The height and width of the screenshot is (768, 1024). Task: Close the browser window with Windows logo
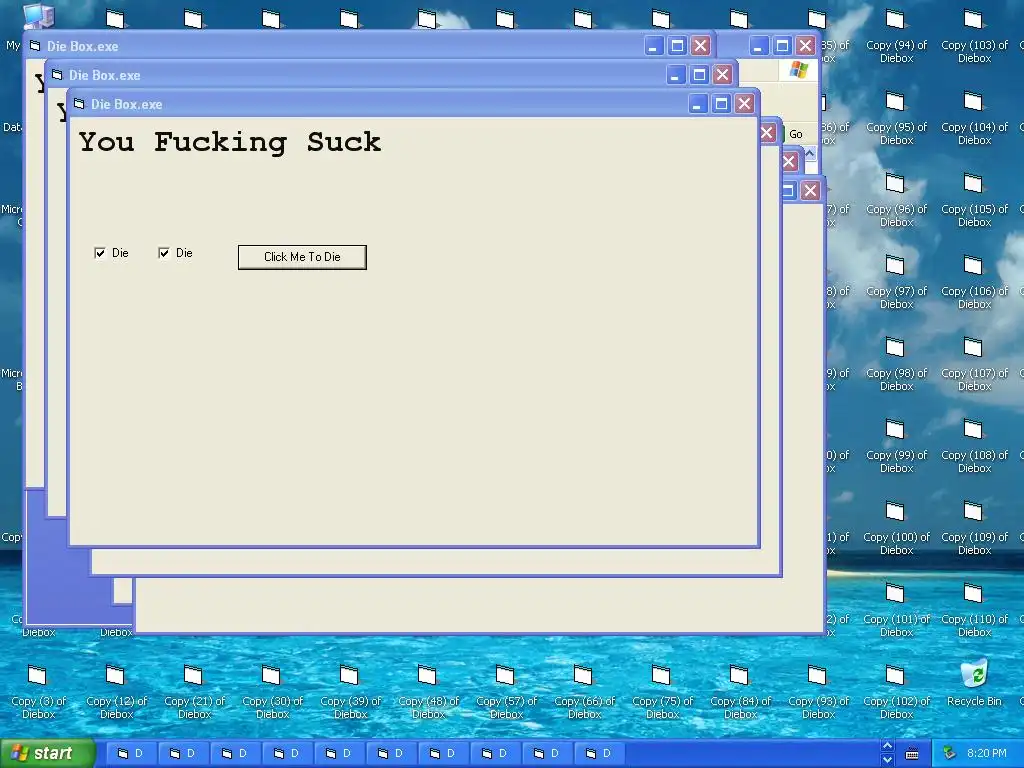point(805,46)
